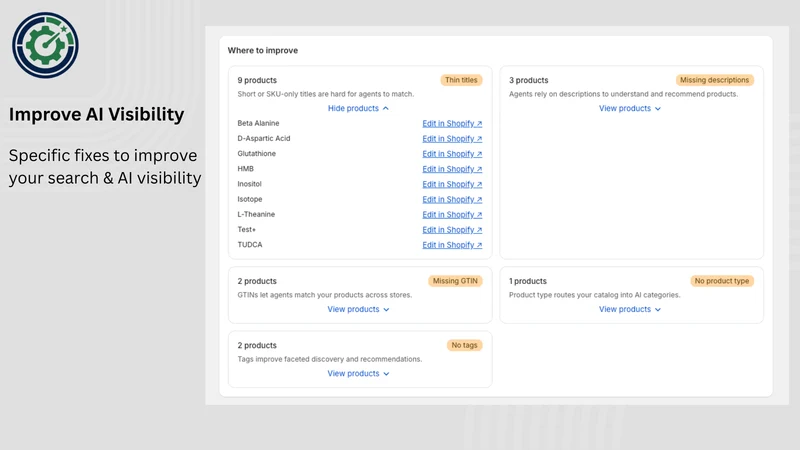Expand View products under No product type
Screen dimensions: 800x450
pyautogui.click(x=630, y=309)
